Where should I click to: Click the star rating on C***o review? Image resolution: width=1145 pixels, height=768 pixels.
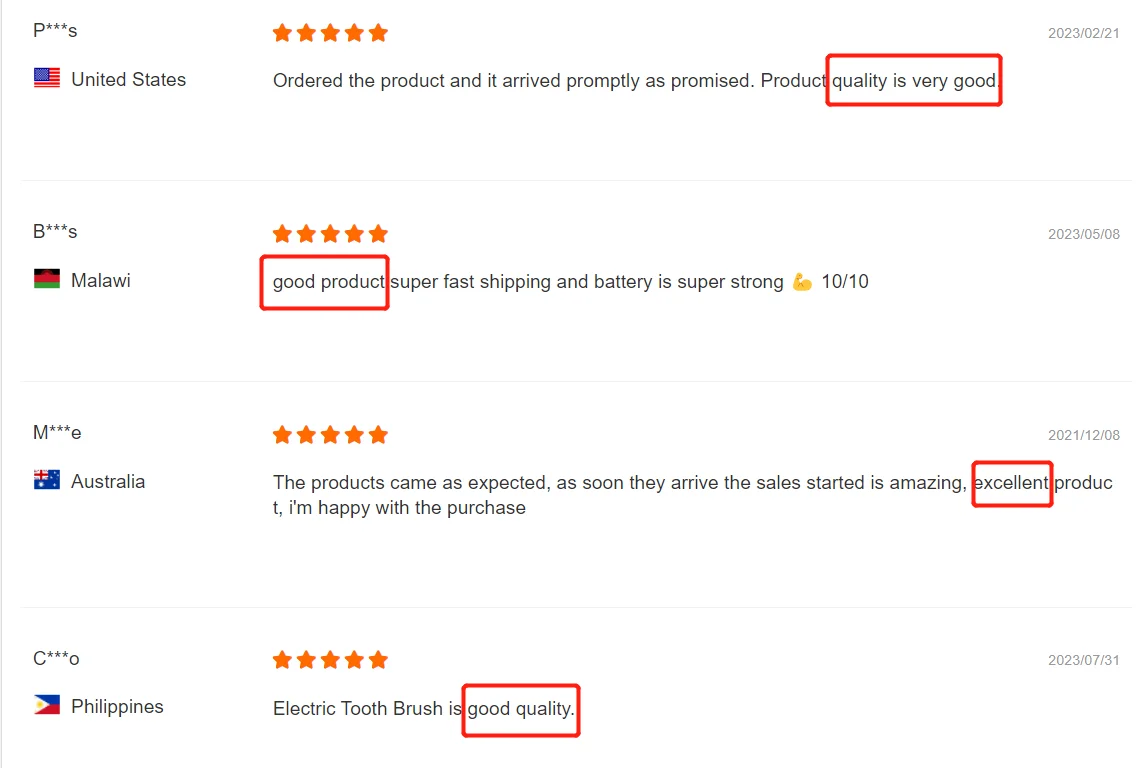point(330,660)
